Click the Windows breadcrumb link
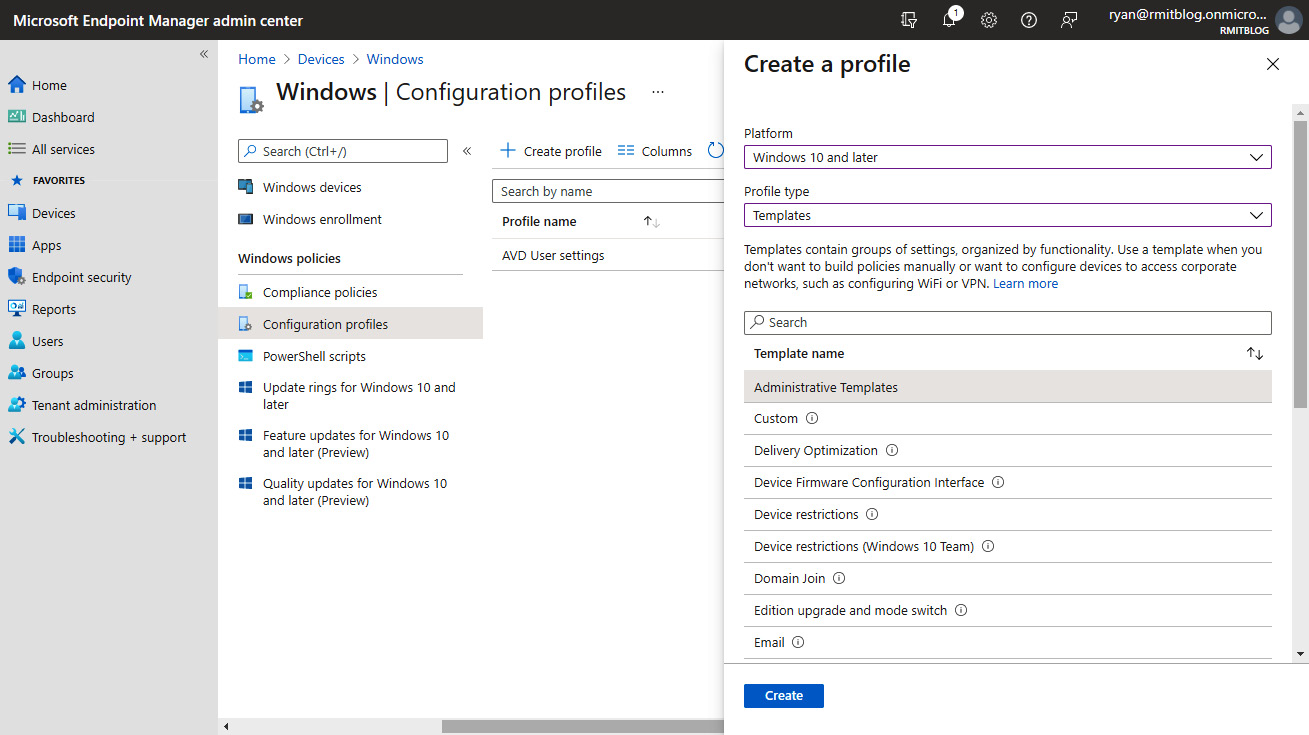 tap(395, 59)
